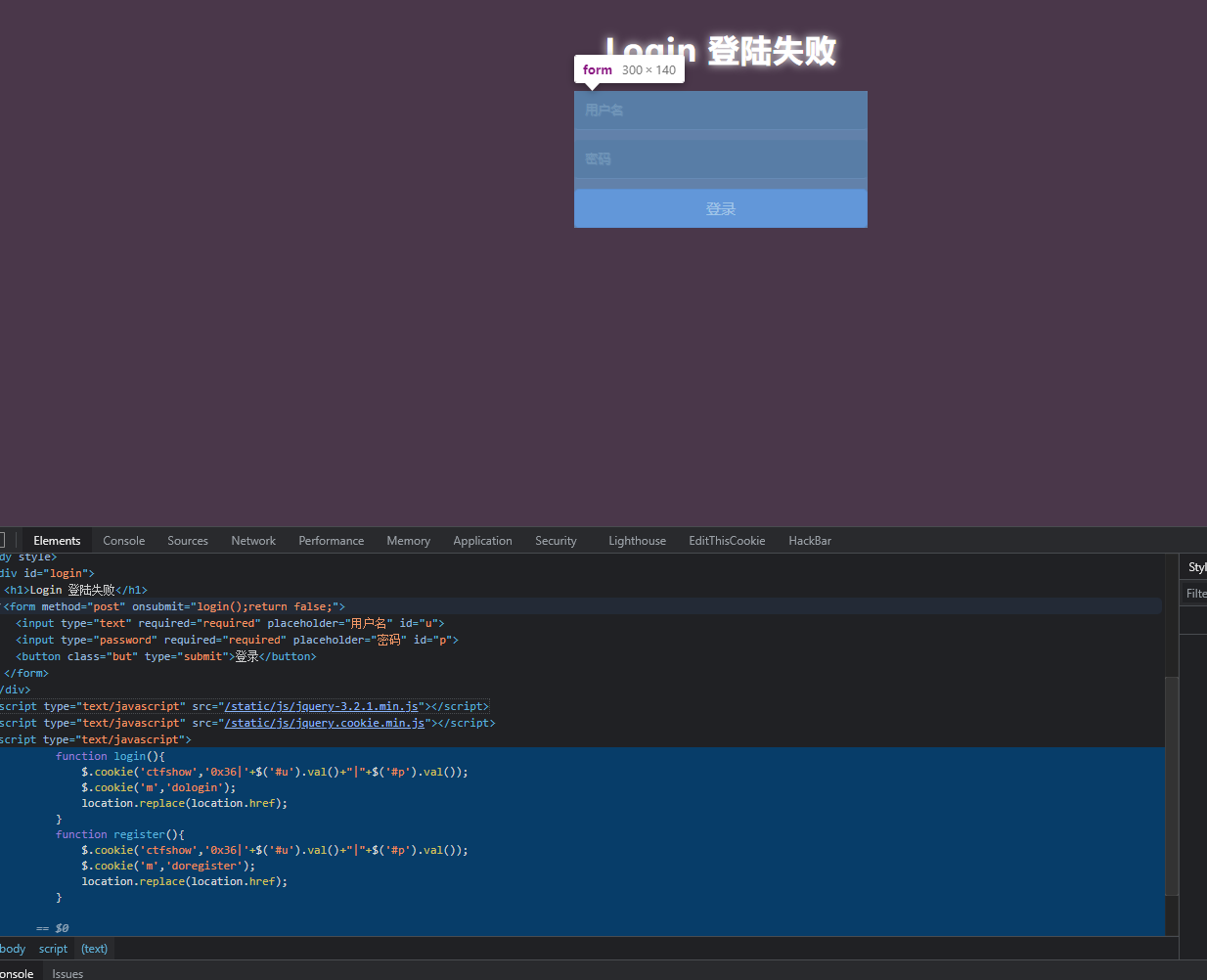
Task: Select the input node with id="u"
Action: coord(230,623)
